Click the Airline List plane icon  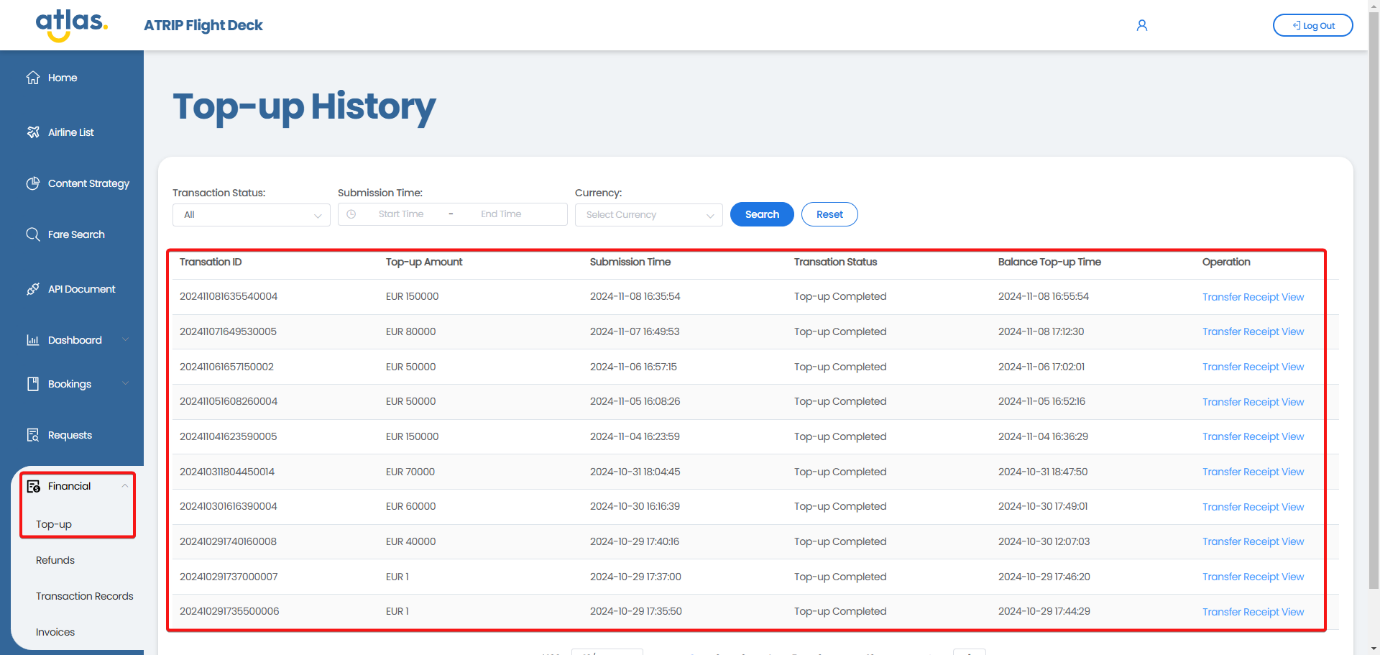click(x=33, y=132)
